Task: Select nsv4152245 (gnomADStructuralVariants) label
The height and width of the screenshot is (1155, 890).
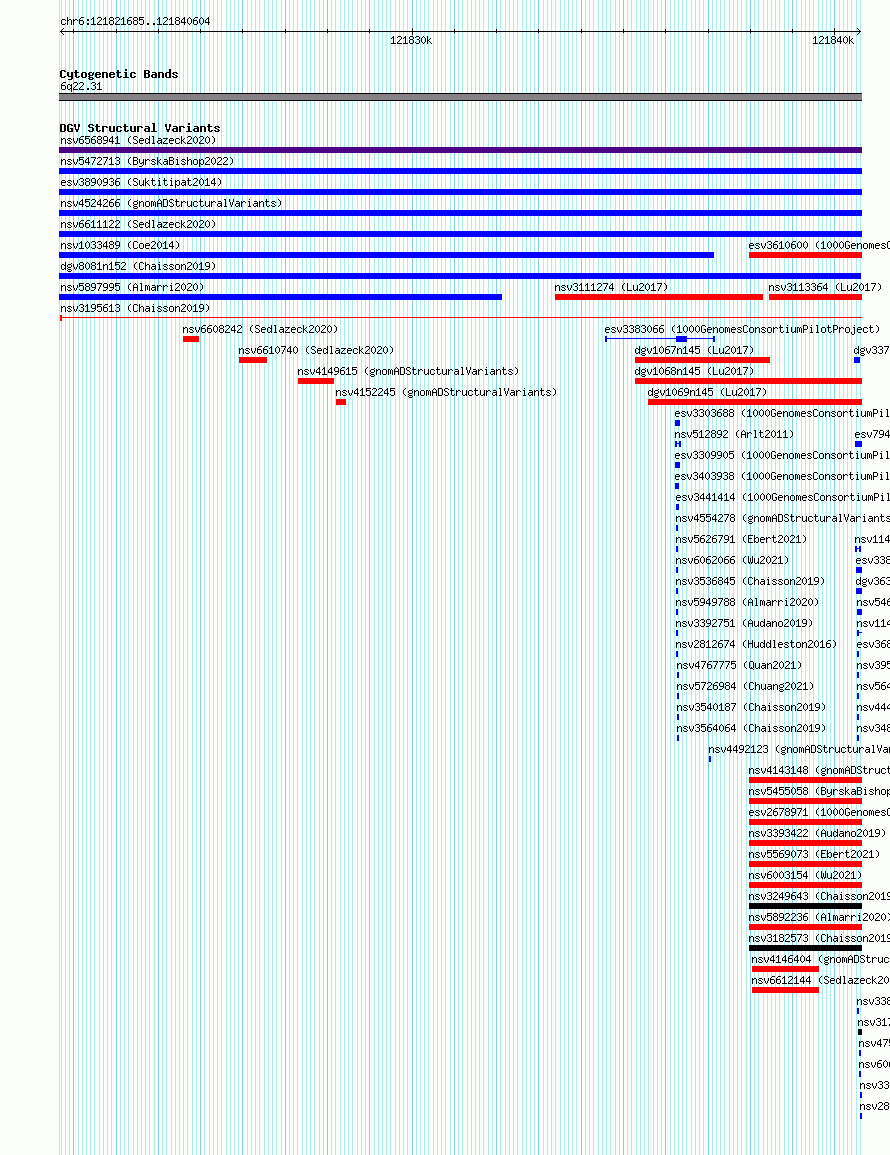Action: pyautogui.click(x=446, y=393)
